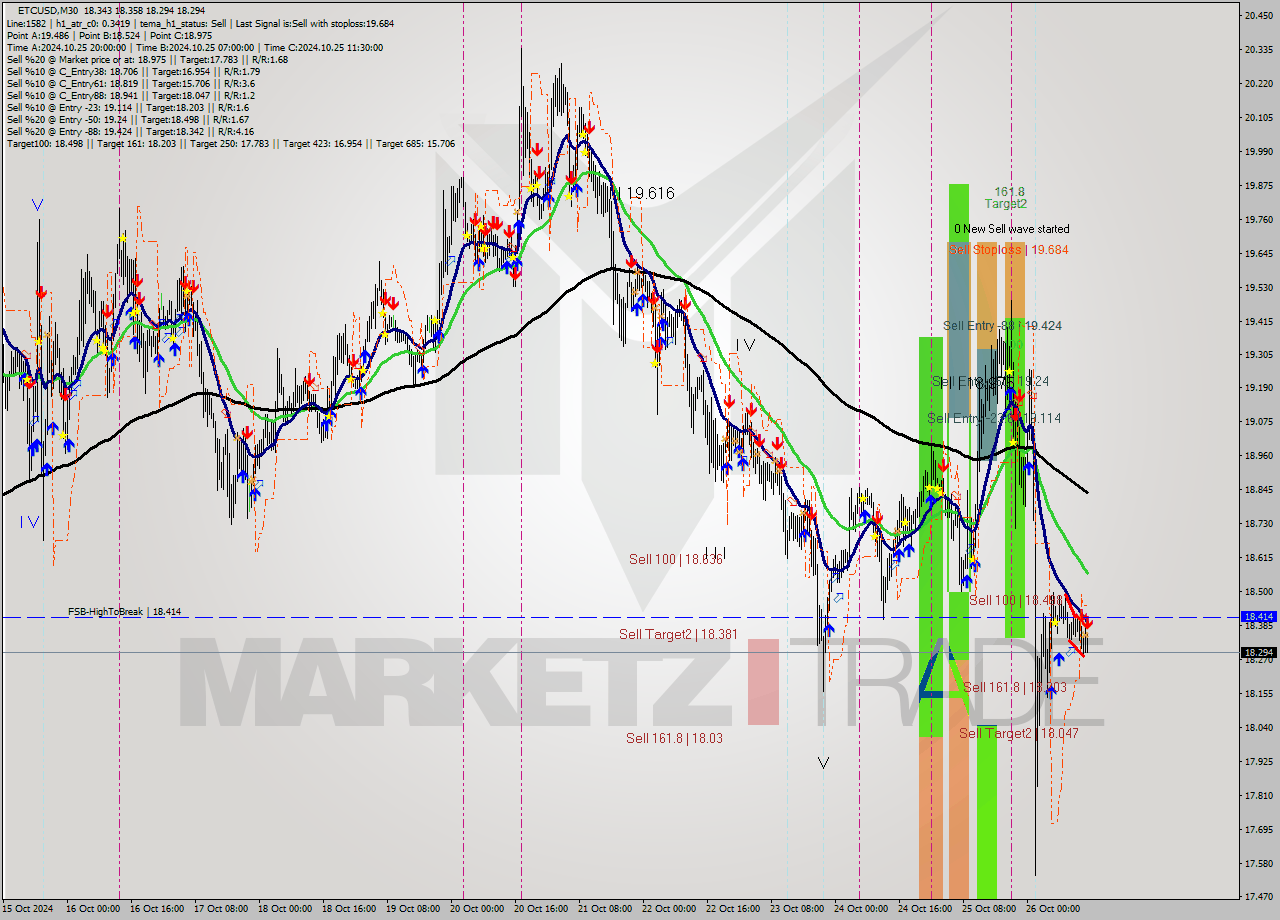The height and width of the screenshot is (920, 1280).
Task: Click the ETCUSD,M30 symbol title
Action: (x=47, y=9)
